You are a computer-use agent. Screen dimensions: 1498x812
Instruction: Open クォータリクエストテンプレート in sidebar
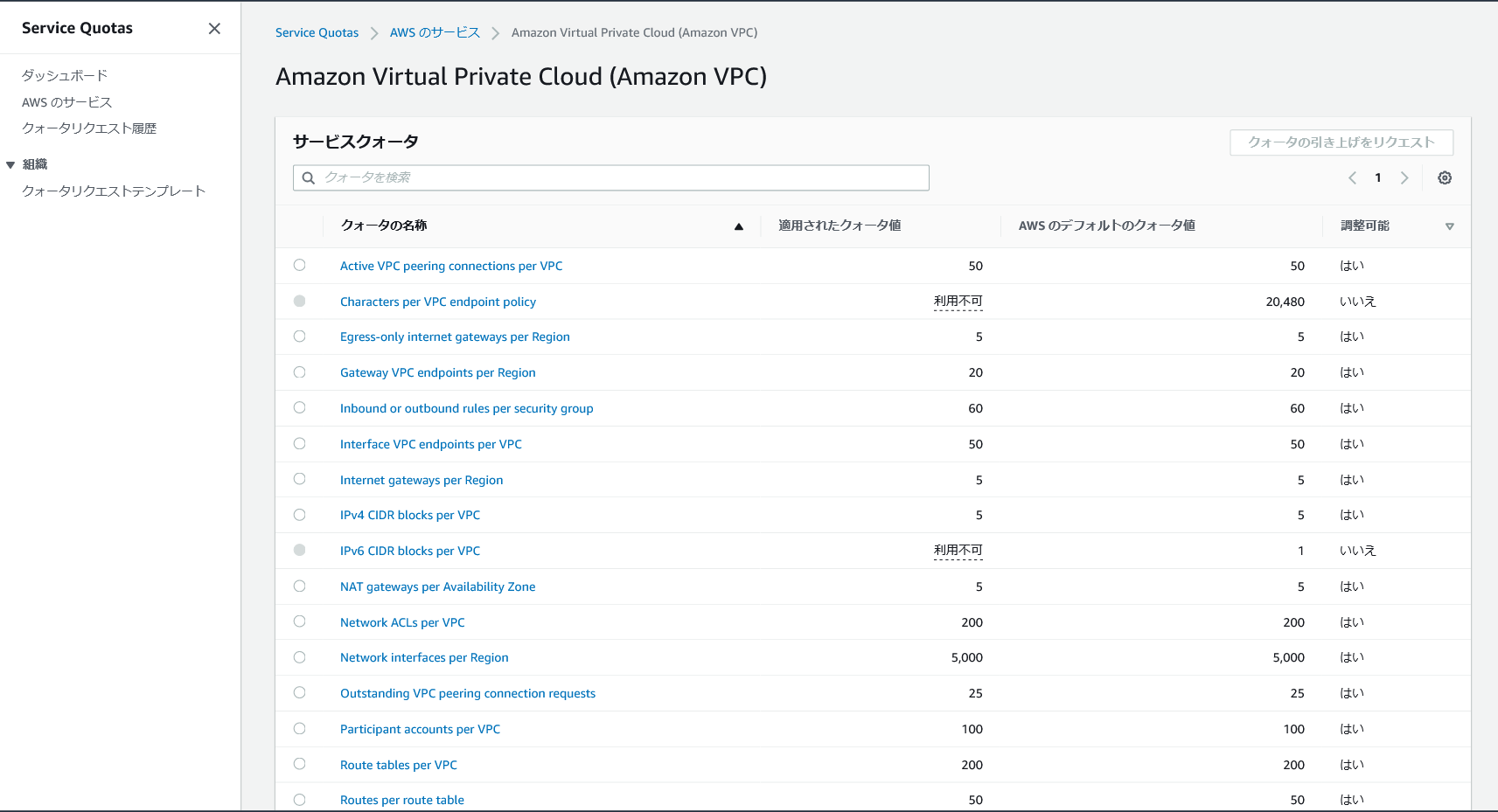pos(114,191)
